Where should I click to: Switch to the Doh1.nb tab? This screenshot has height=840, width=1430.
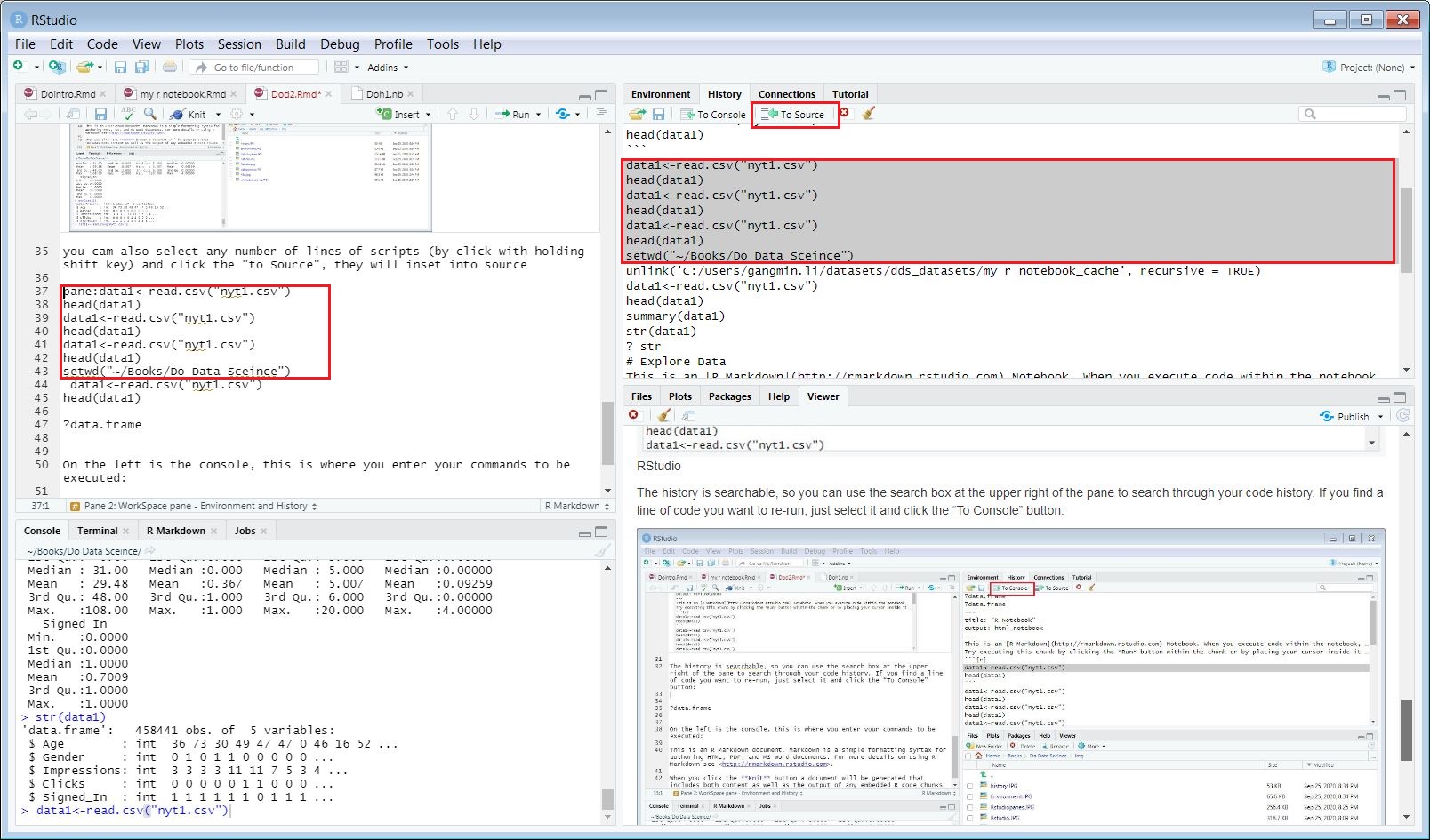pyautogui.click(x=384, y=94)
